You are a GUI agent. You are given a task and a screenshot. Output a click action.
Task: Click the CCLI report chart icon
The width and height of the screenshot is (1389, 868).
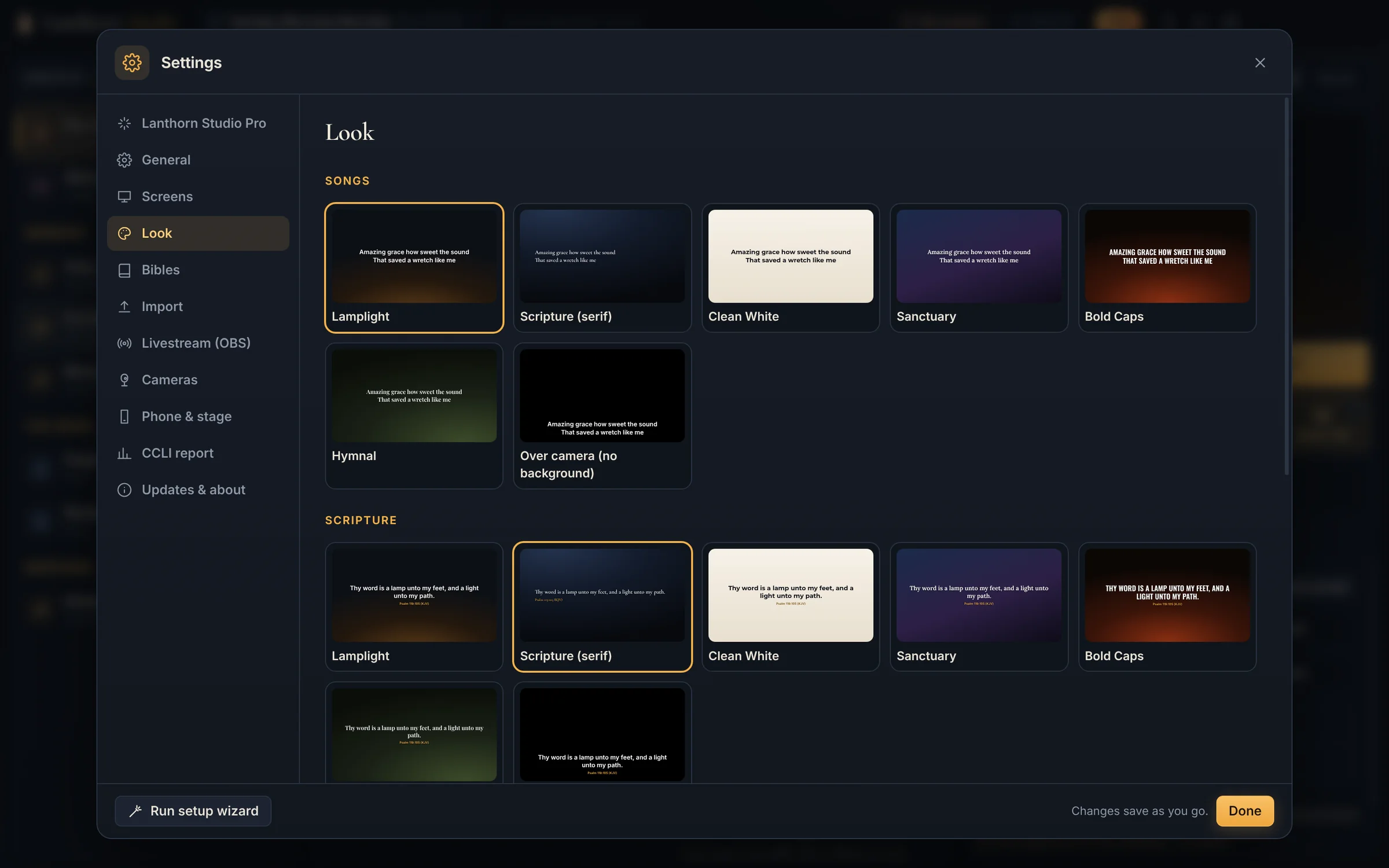(124, 453)
